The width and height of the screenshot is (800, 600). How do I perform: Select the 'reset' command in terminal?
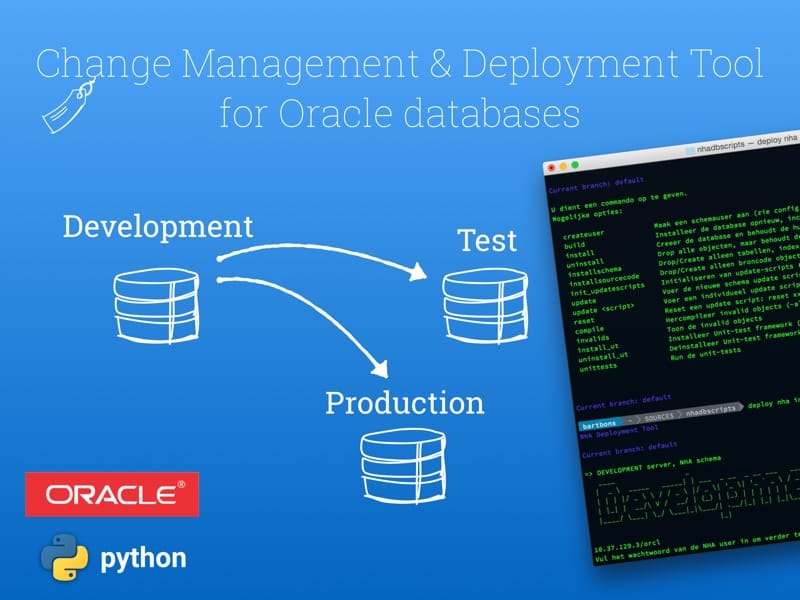[x=584, y=321]
